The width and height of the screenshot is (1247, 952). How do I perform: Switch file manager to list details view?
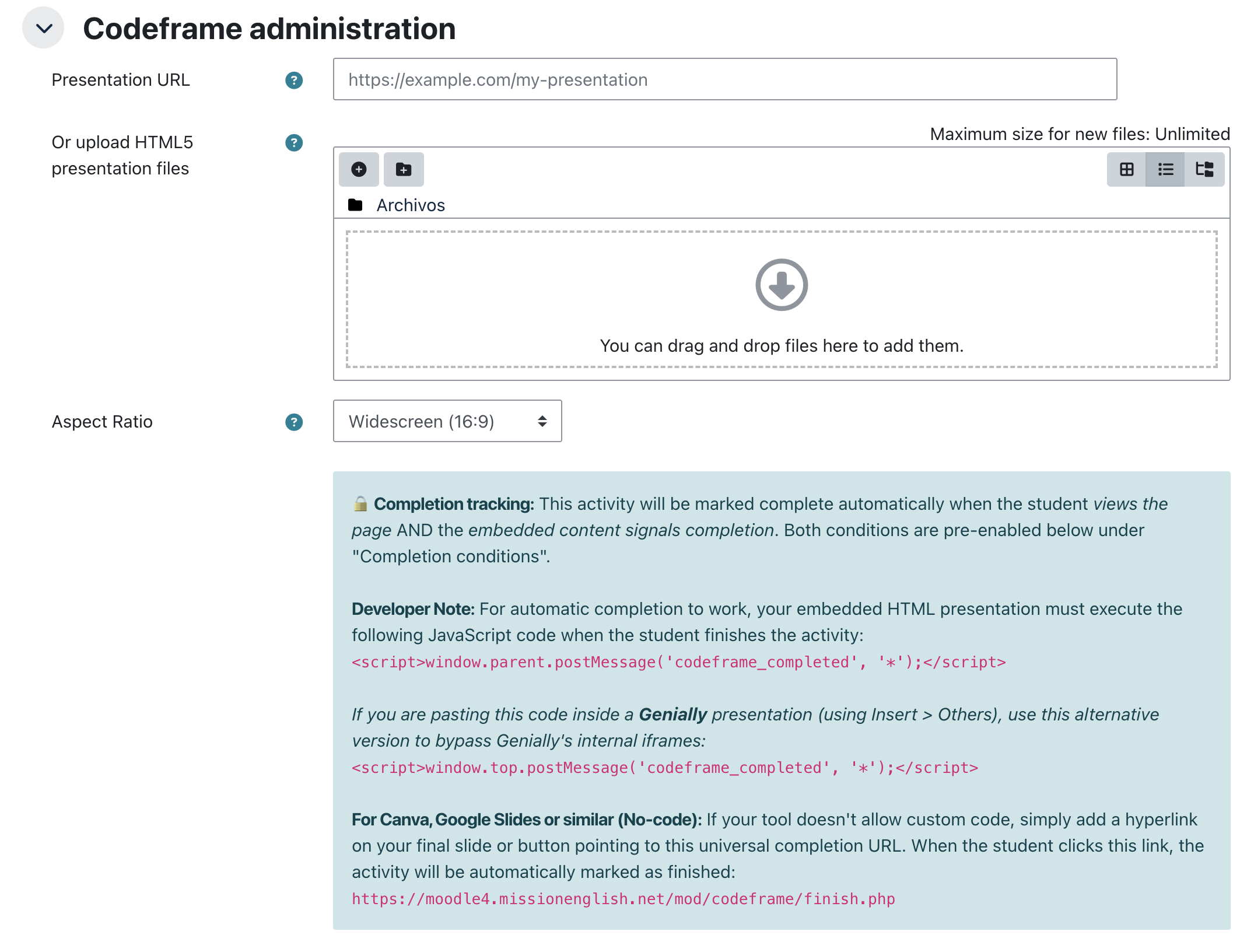click(x=1165, y=169)
